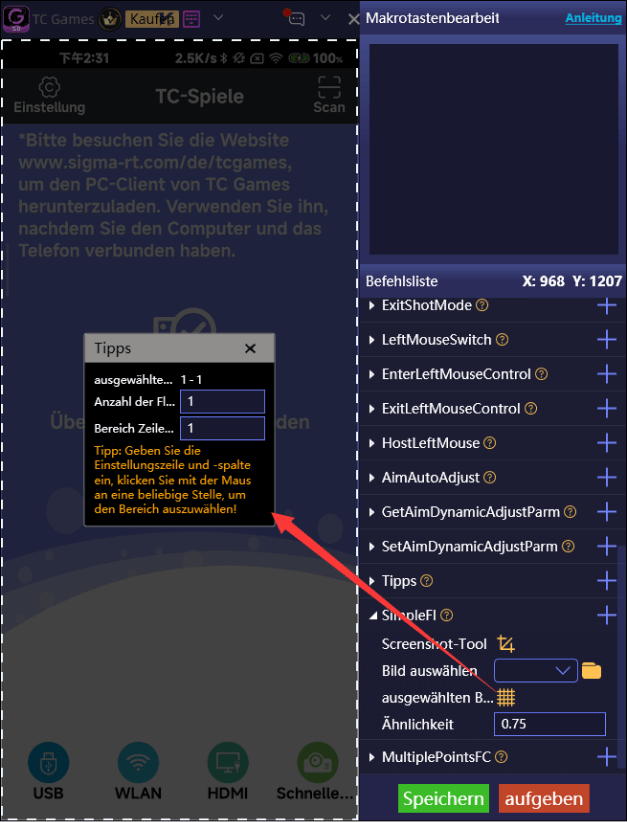
Task: Click the help icon next to Tipps command
Action: pos(427,581)
